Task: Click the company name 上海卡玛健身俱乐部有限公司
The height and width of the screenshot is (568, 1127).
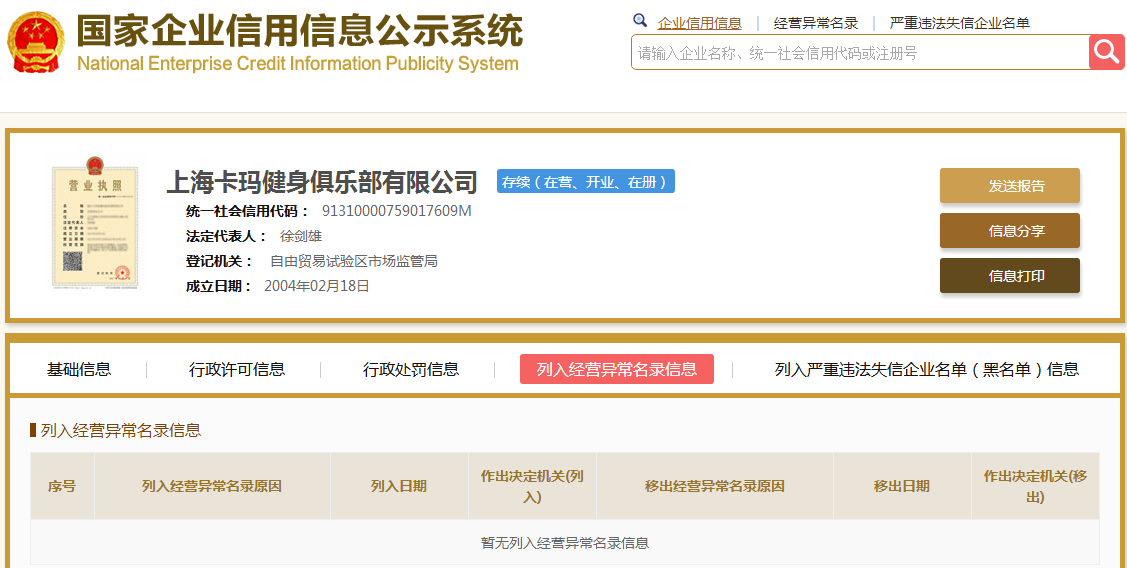Action: (322, 182)
